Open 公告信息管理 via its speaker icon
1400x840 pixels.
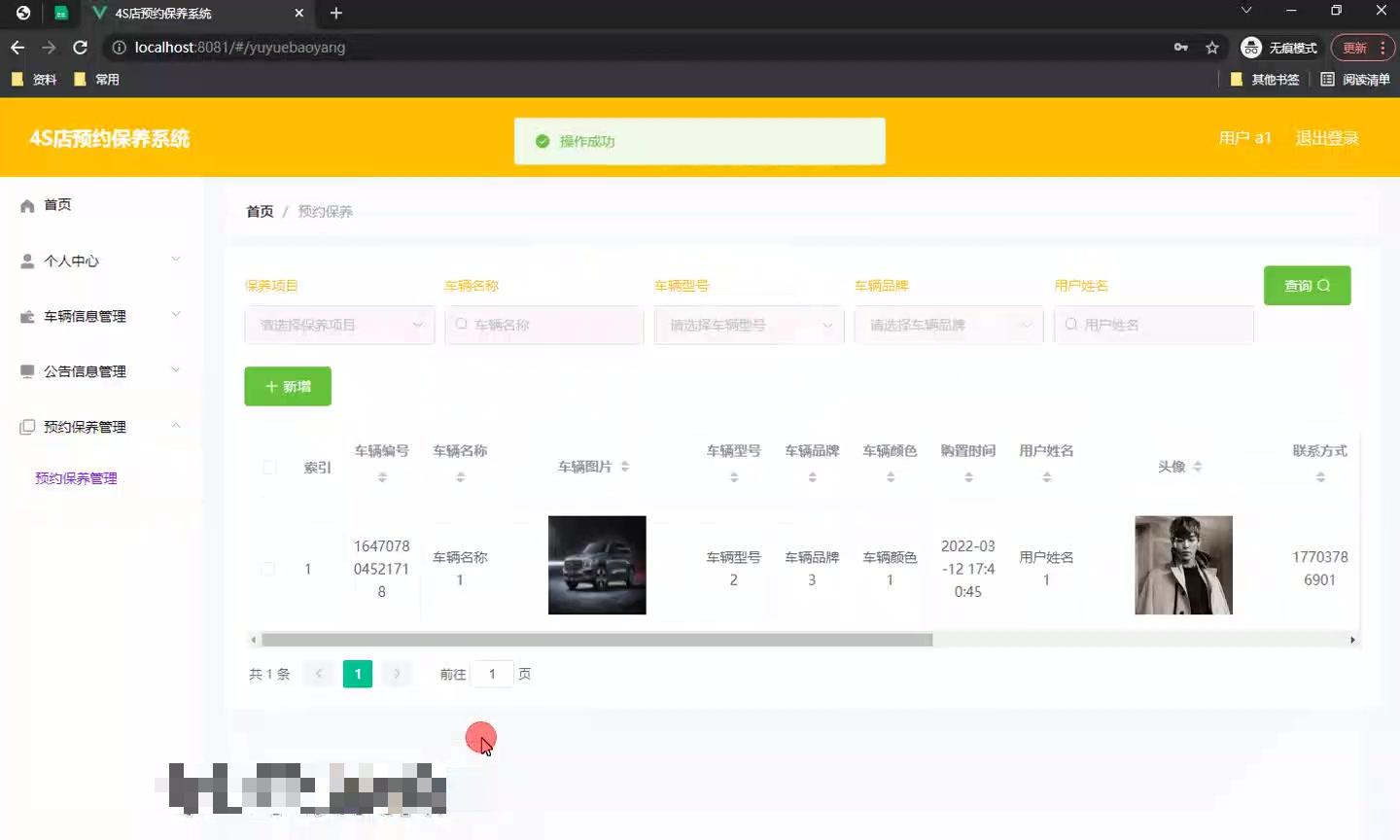coord(25,370)
